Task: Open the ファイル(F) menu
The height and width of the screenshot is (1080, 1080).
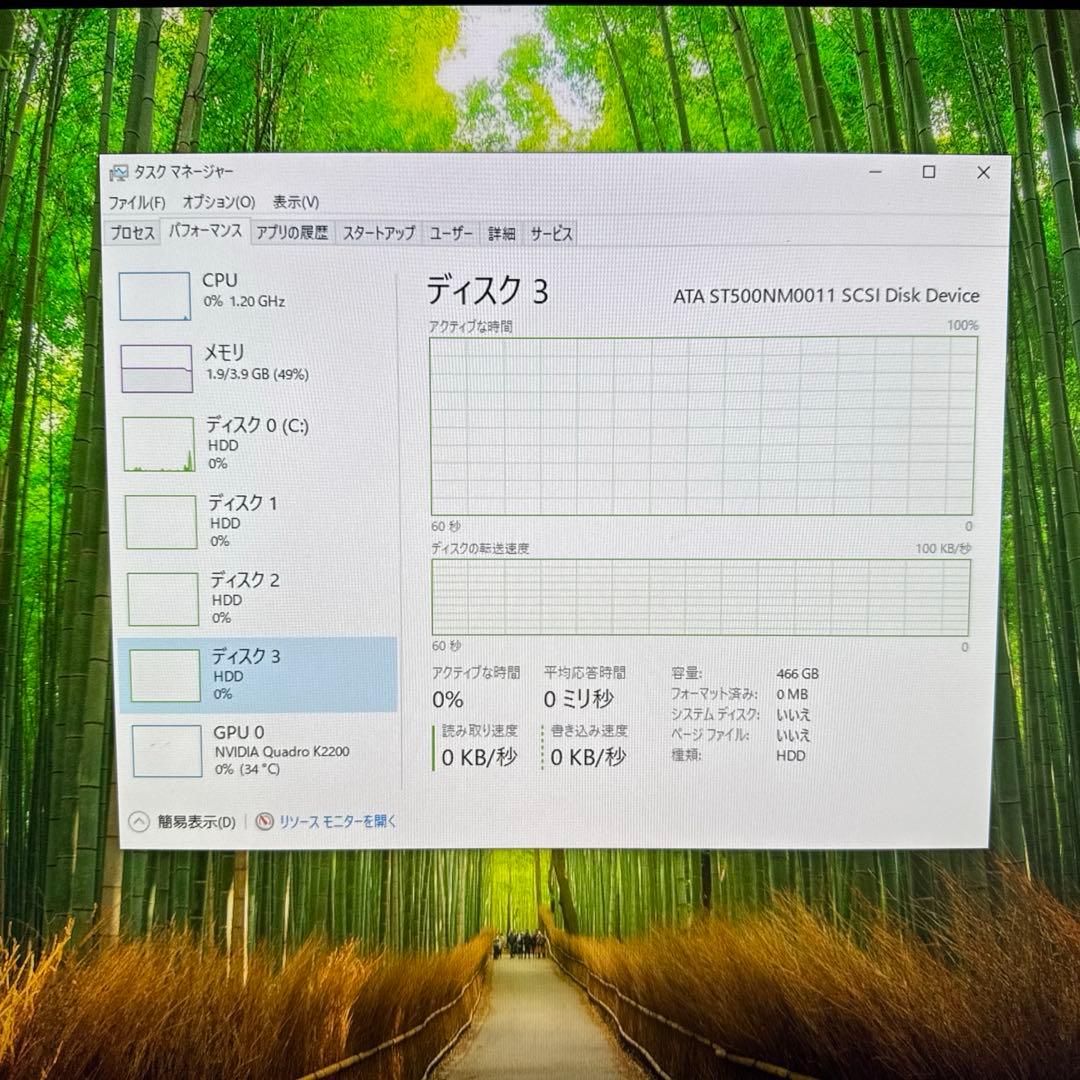Action: [138, 202]
